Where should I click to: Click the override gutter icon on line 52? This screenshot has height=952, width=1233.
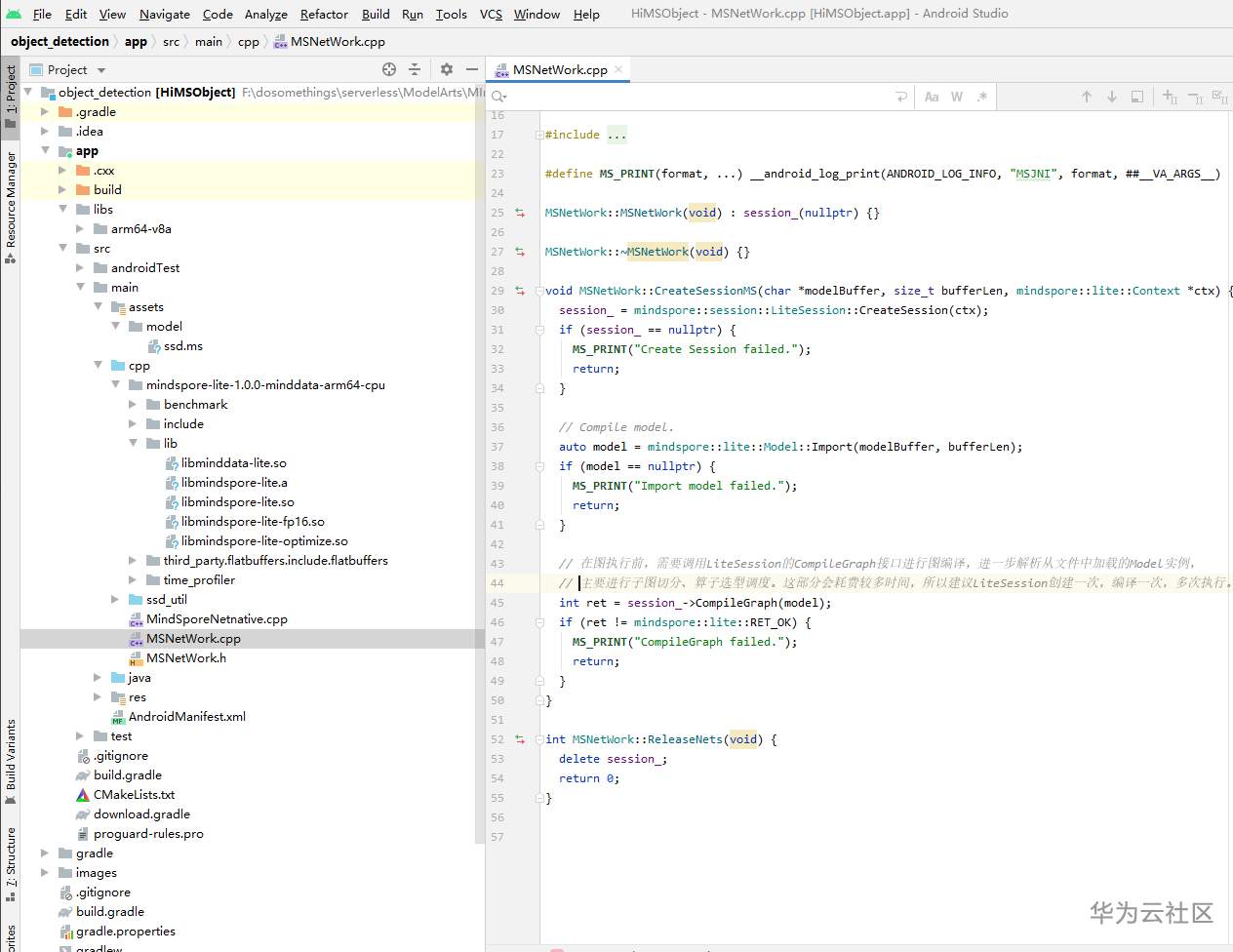coord(520,739)
